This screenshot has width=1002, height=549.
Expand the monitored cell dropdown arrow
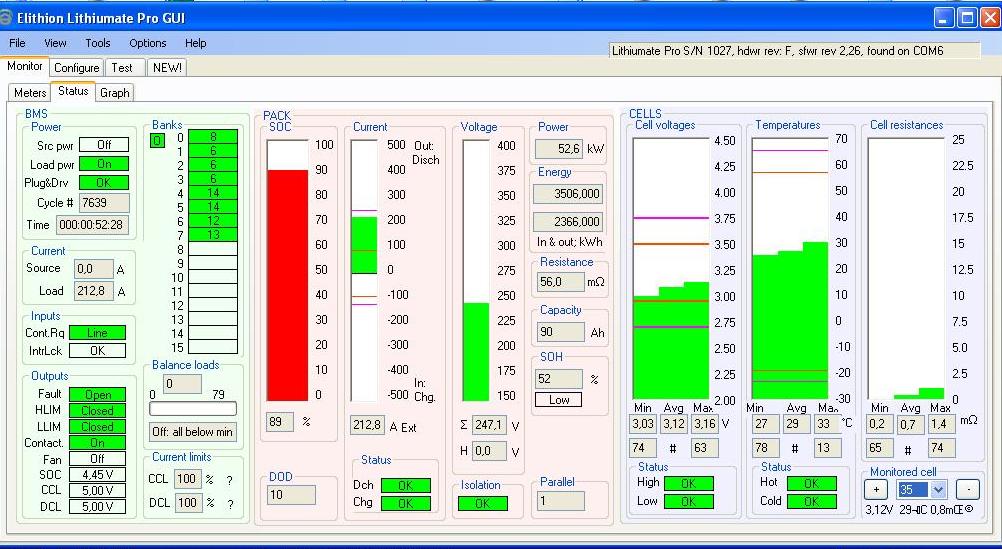(x=937, y=490)
